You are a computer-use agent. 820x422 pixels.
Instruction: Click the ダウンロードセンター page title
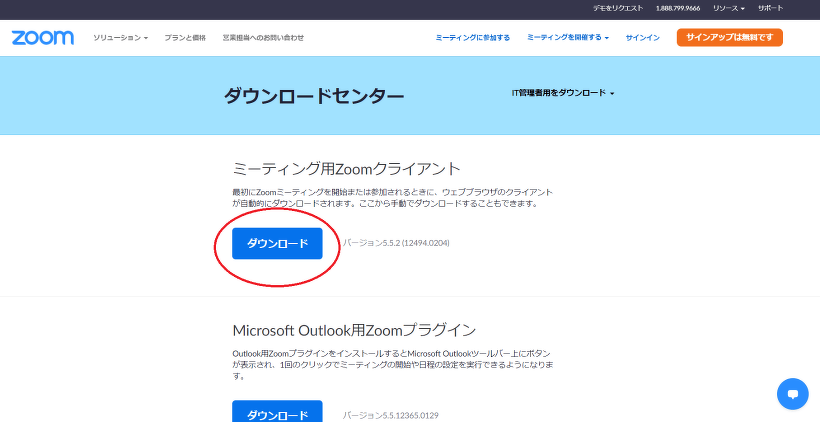314,96
